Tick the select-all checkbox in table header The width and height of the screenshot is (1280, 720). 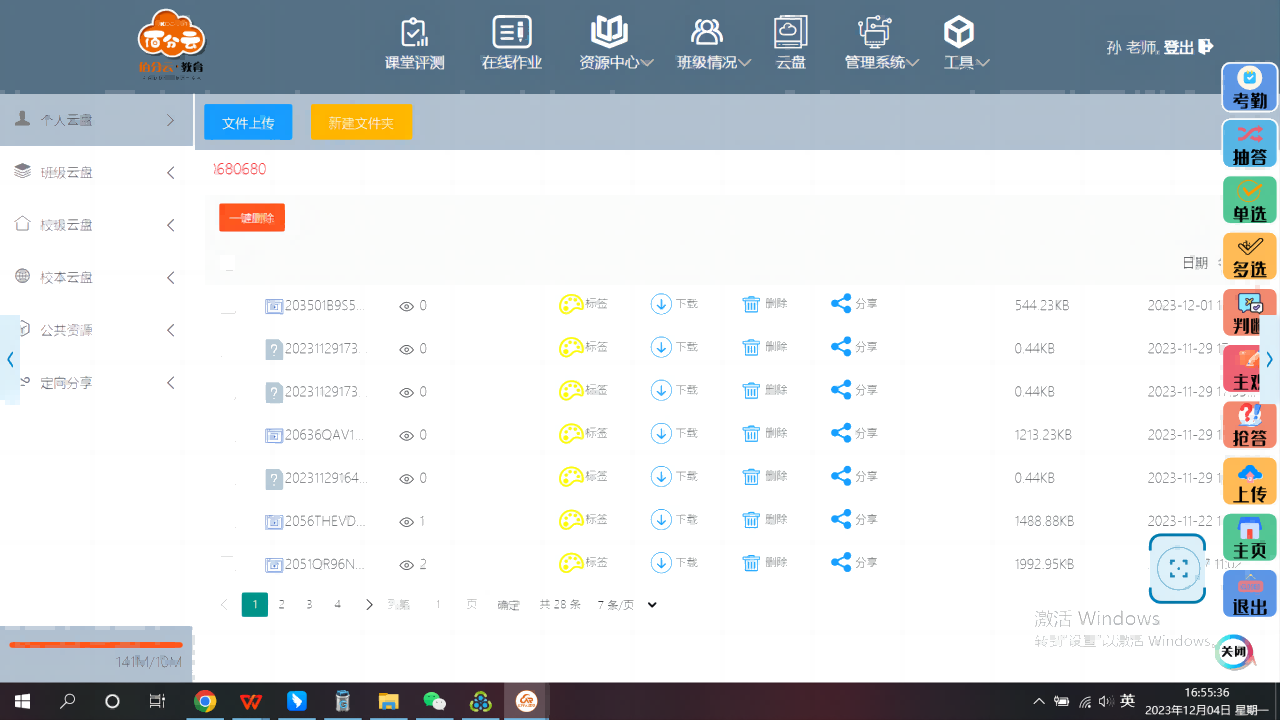point(228,263)
